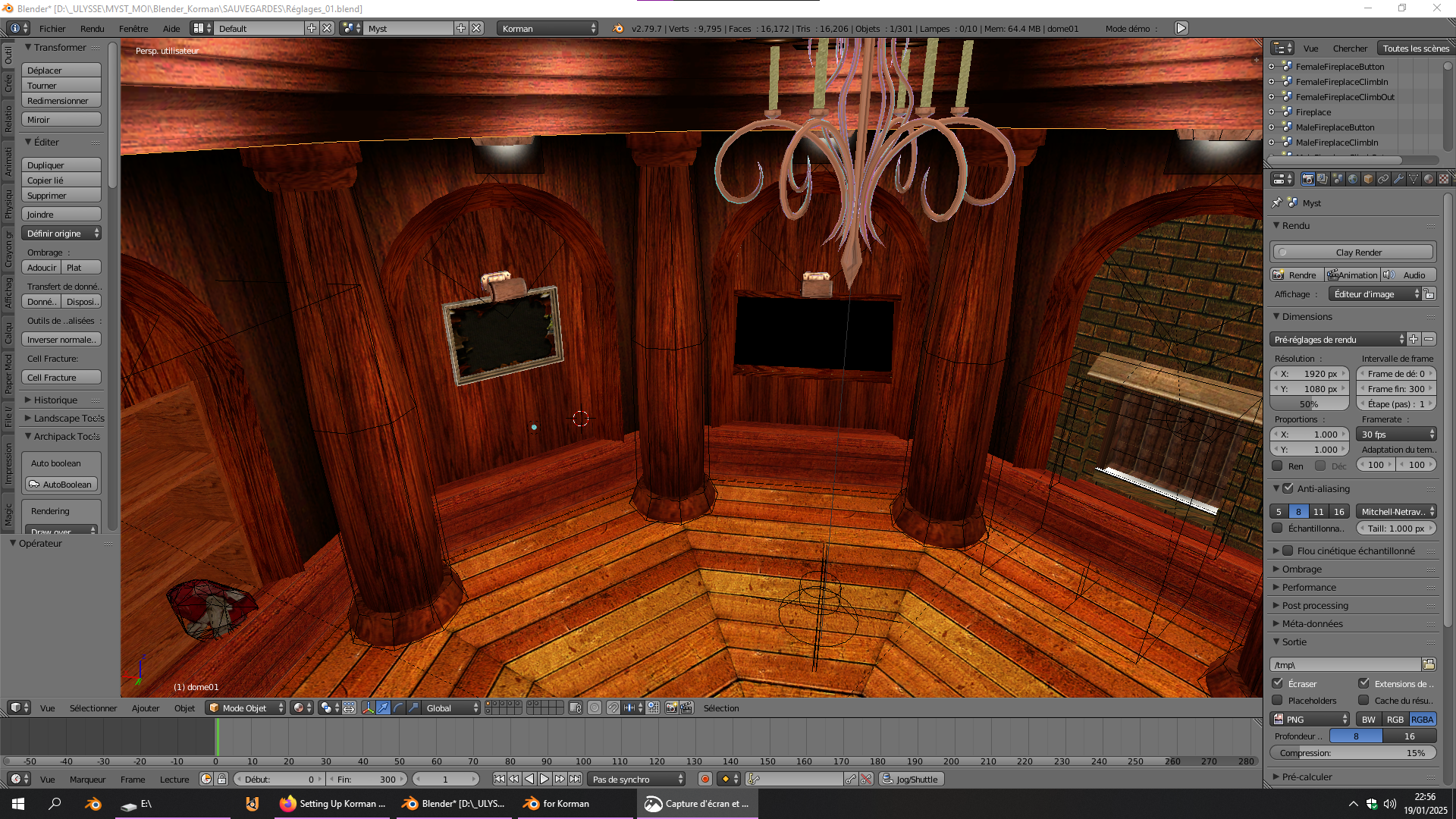Click the Inverser normale button
1456x819 pixels.
click(x=61, y=339)
